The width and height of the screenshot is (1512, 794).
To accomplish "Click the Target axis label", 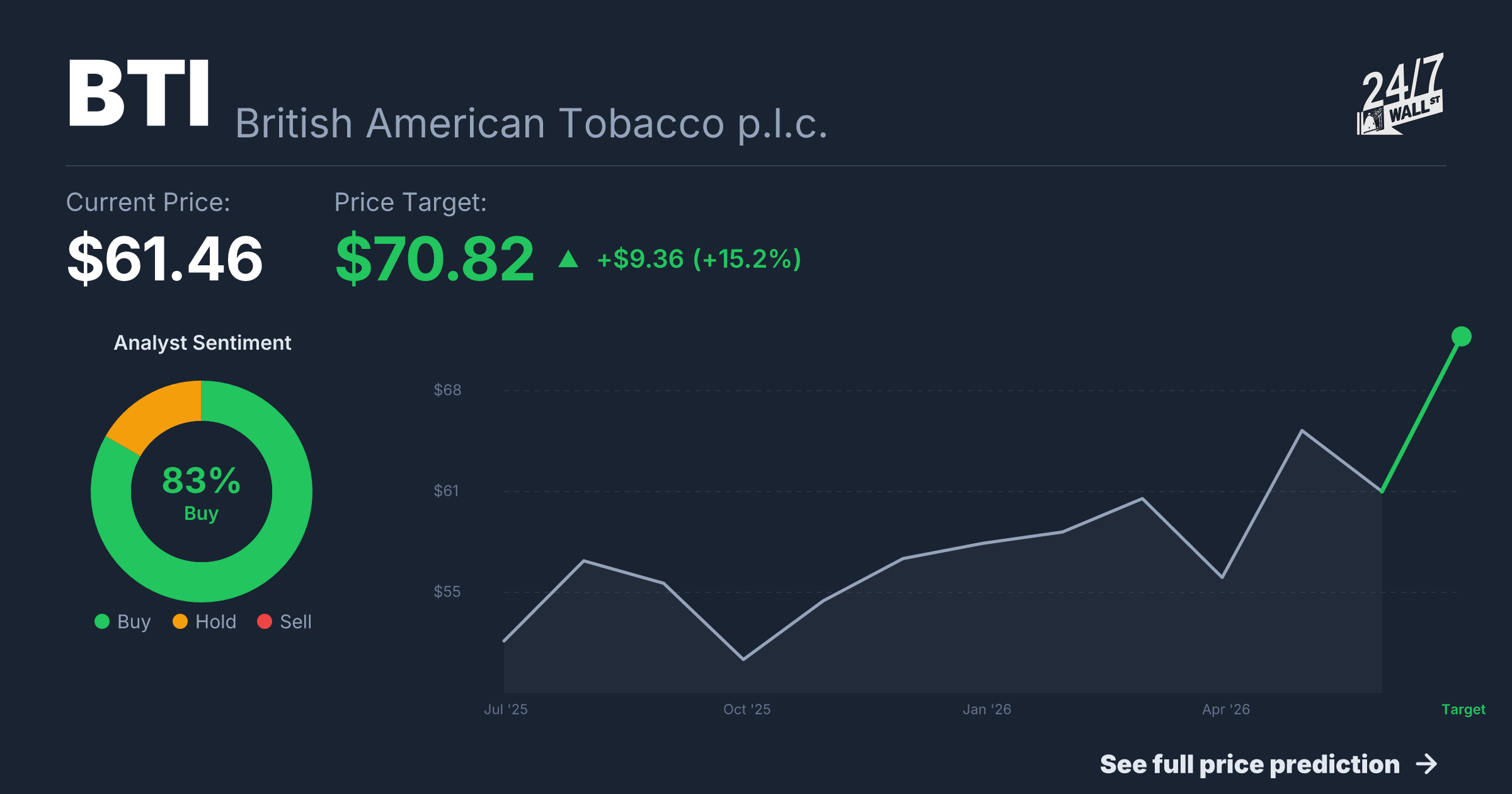I will click(x=1463, y=710).
